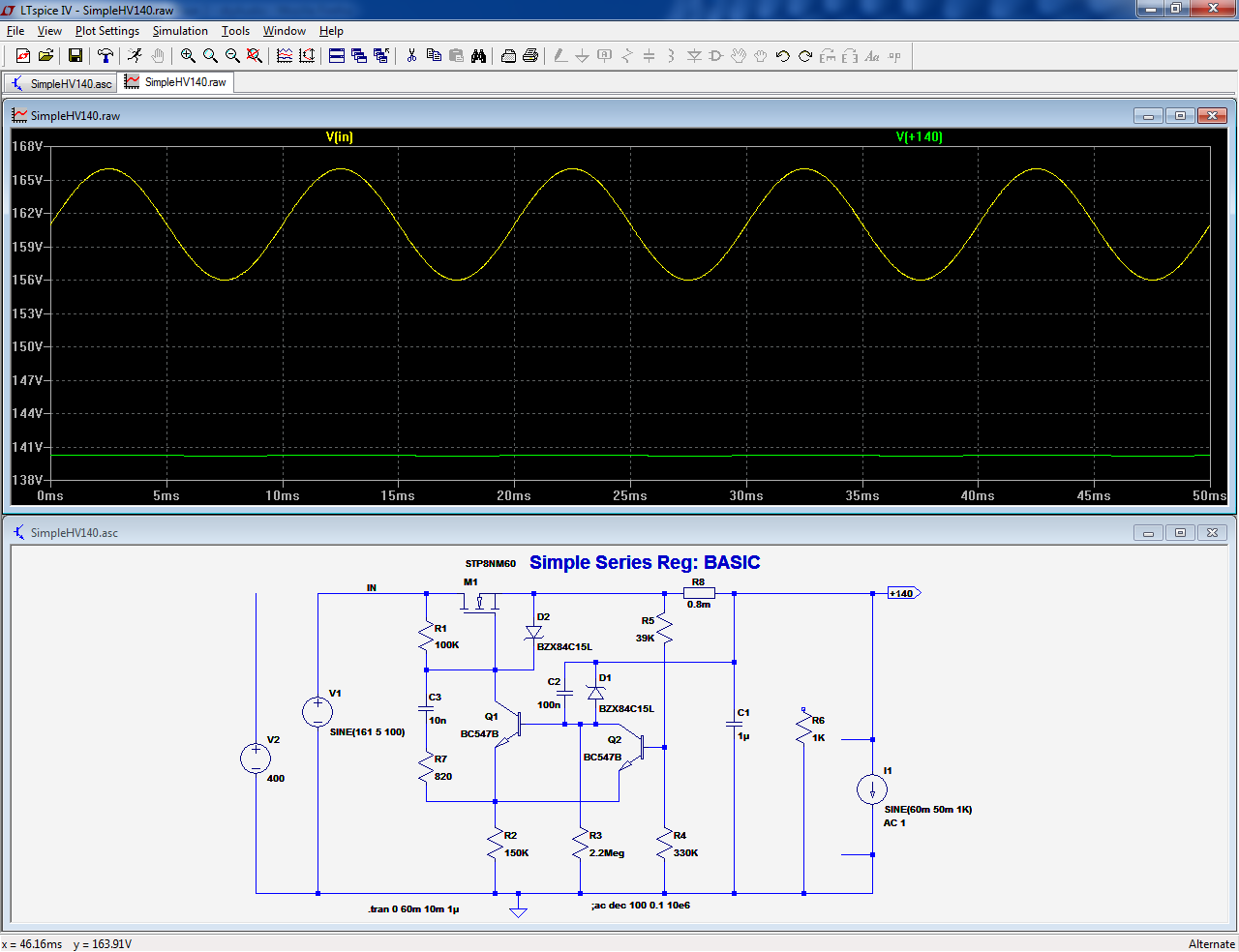
Task: Click the 330K value of R4
Action: point(685,853)
